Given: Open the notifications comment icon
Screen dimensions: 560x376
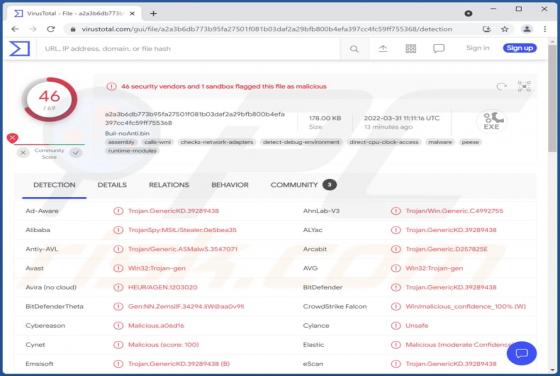Looking at the screenshot, I should 439,48.
